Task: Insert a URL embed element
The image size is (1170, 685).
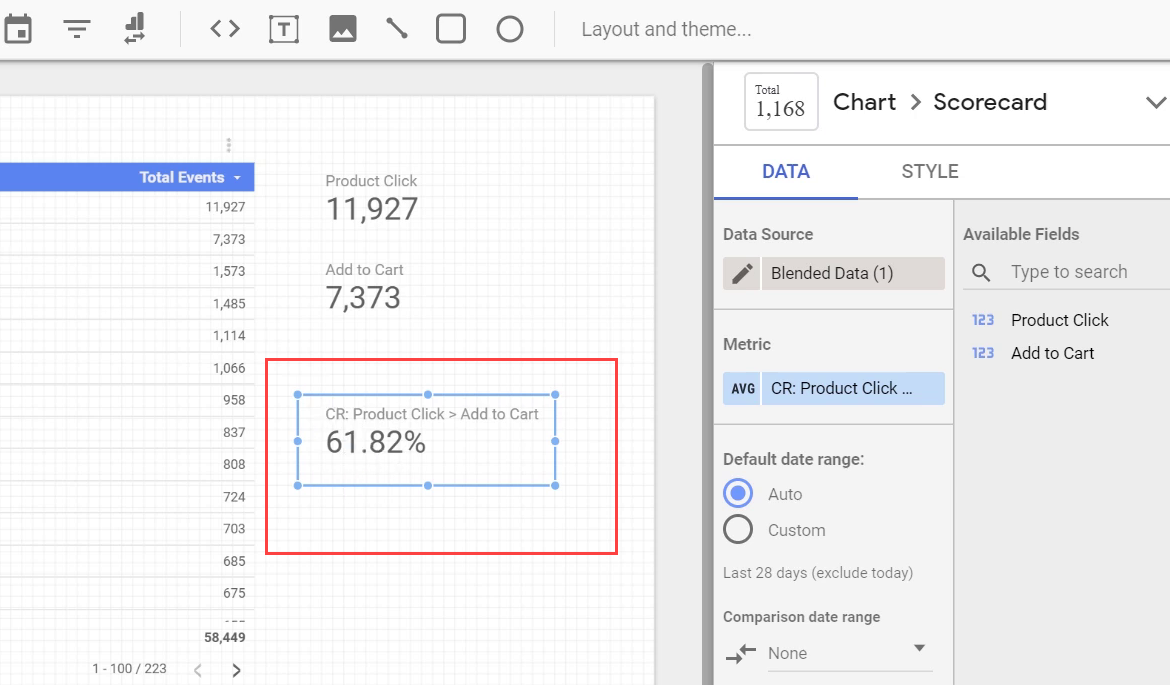Action: click(x=225, y=29)
